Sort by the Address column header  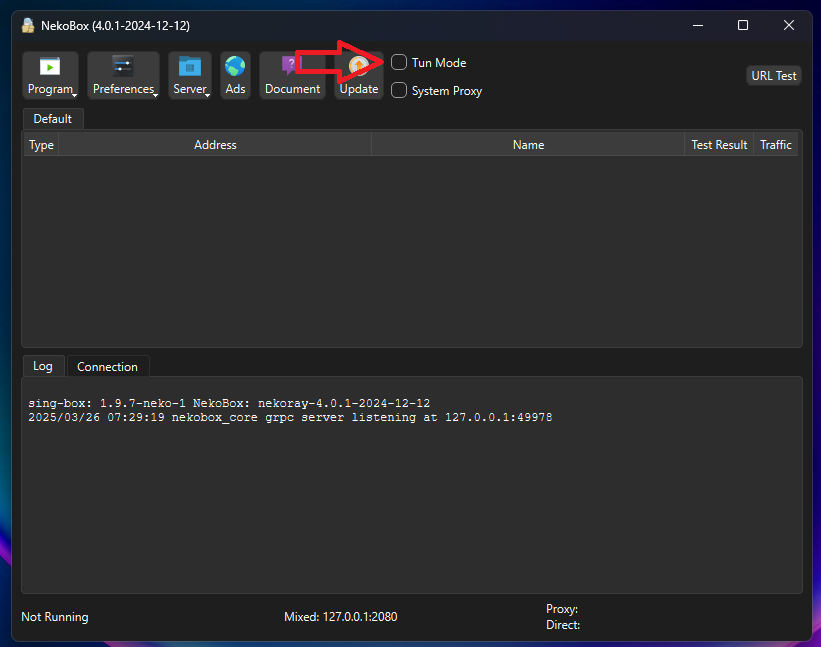215,144
